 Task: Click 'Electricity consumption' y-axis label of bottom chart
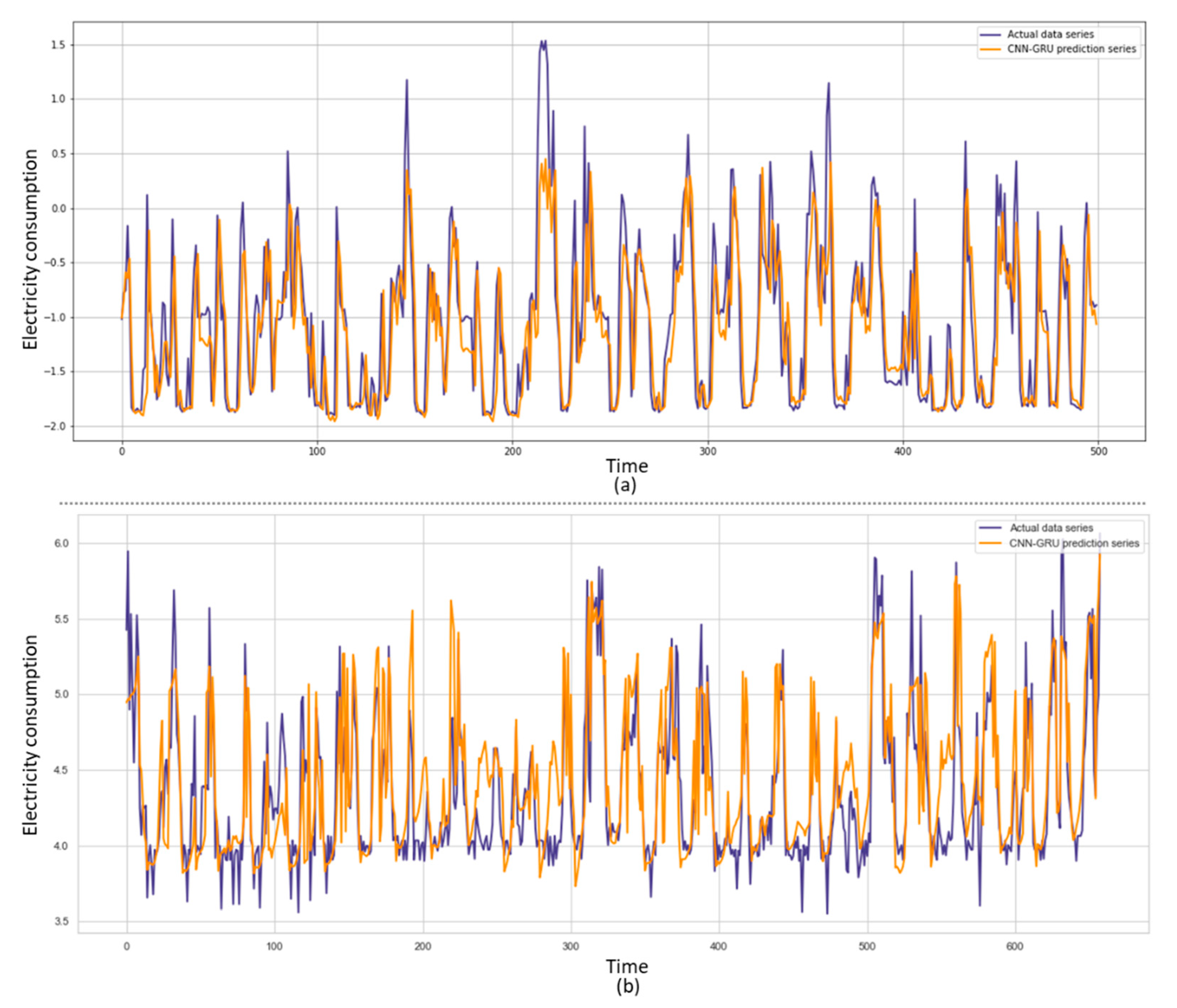tap(31, 735)
